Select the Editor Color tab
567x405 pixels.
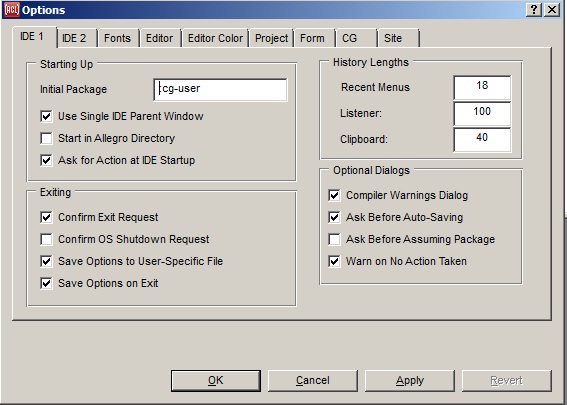pyautogui.click(x=215, y=38)
